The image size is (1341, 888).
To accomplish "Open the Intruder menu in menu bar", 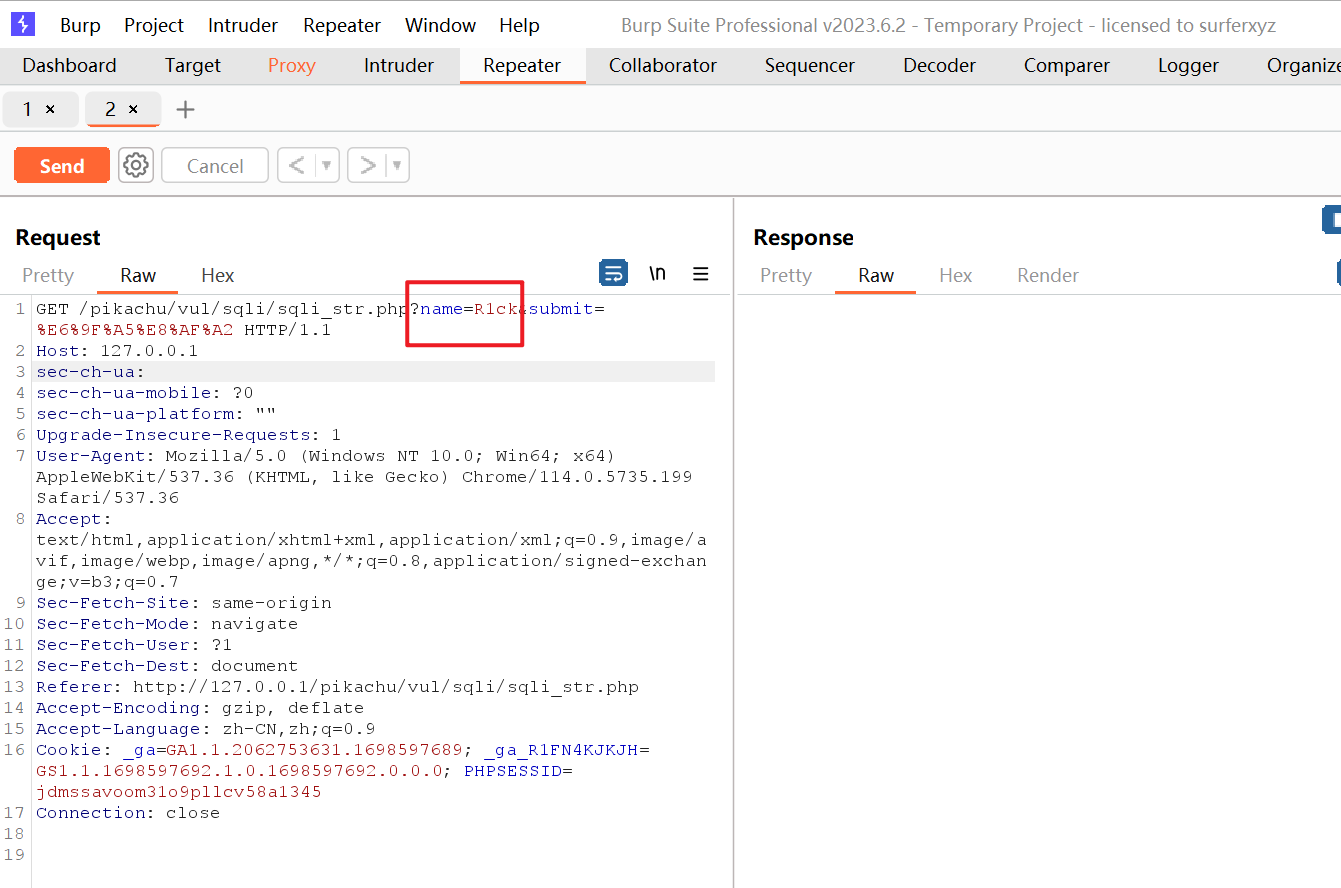I will click(243, 26).
